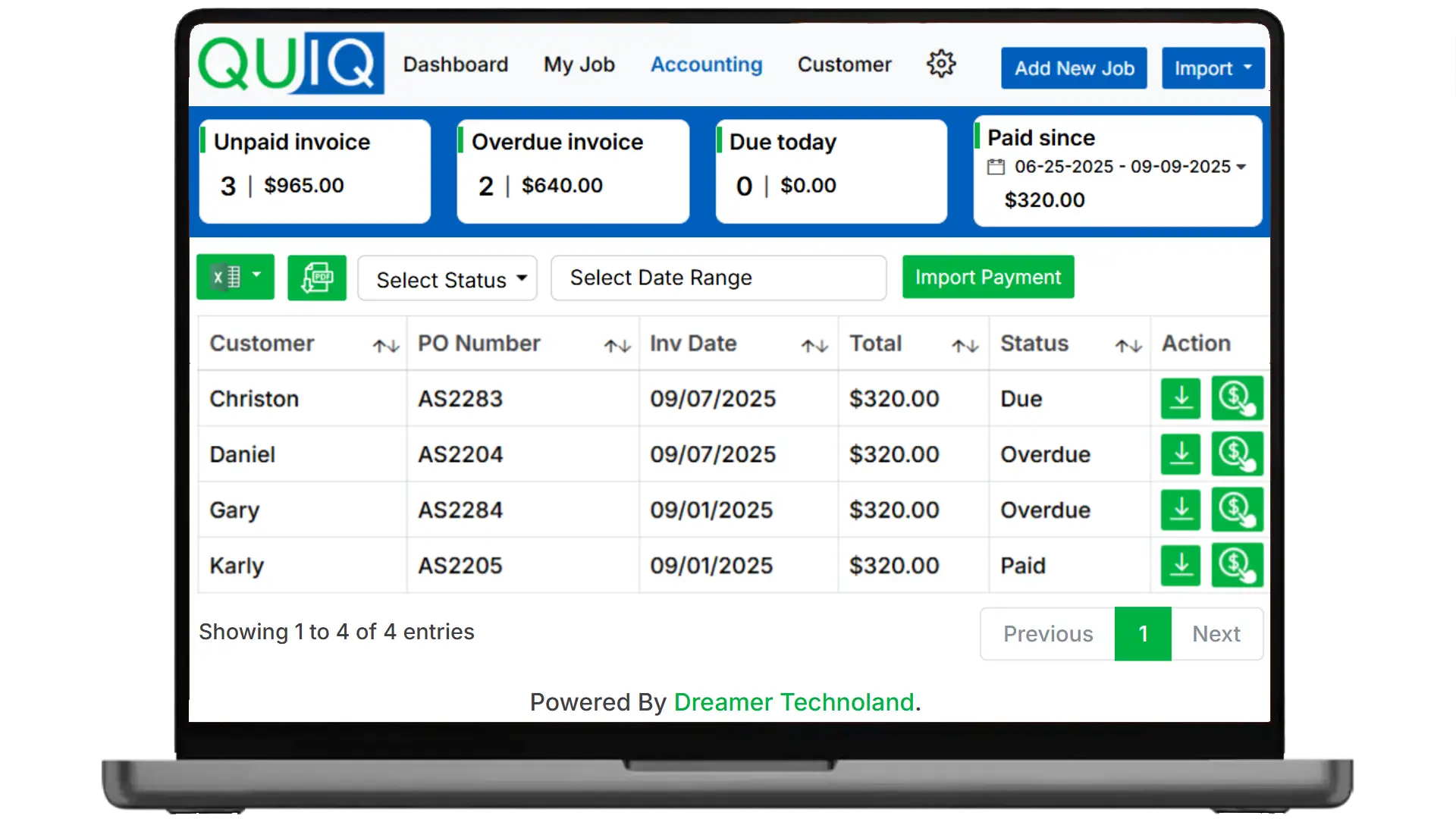
Task: Click the settings gear icon
Action: click(941, 64)
